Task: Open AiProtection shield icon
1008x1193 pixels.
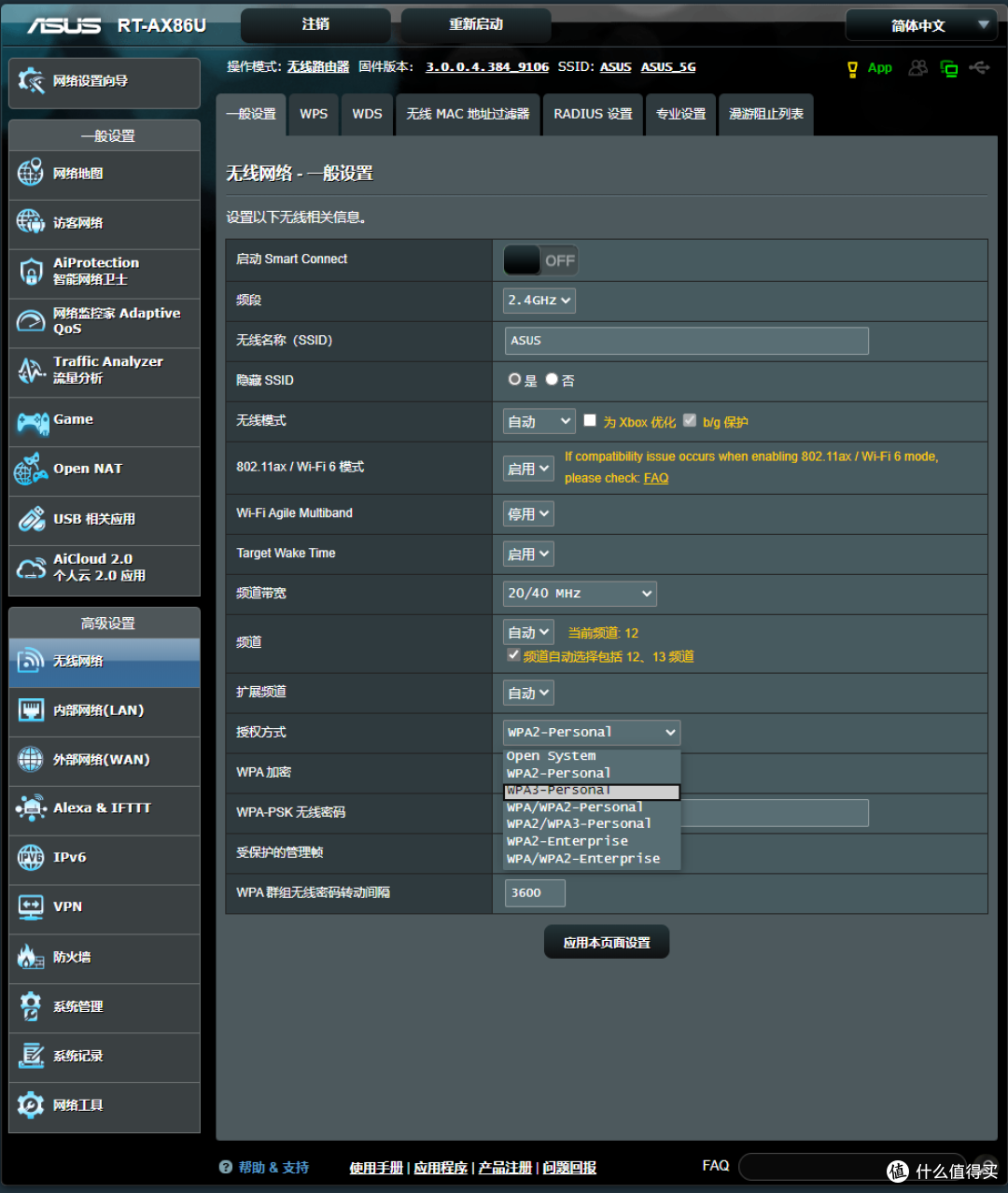Action: [x=31, y=272]
